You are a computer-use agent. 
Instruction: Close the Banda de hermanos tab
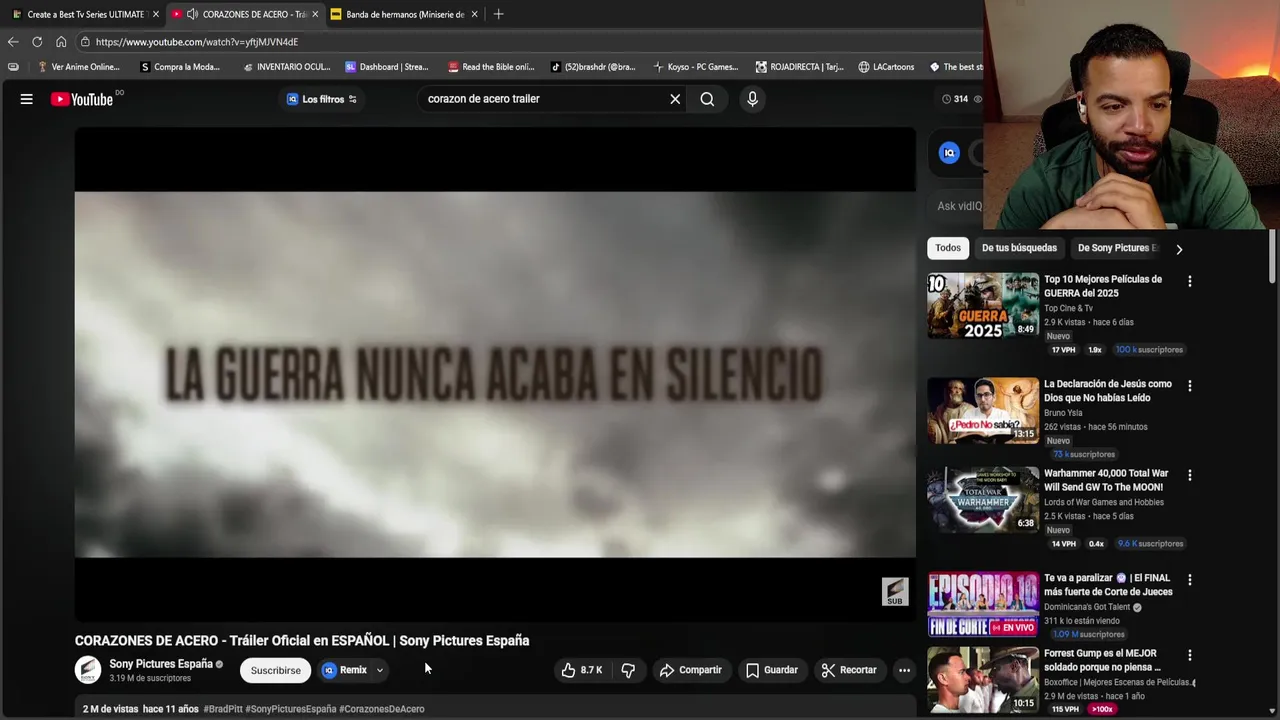coord(474,14)
